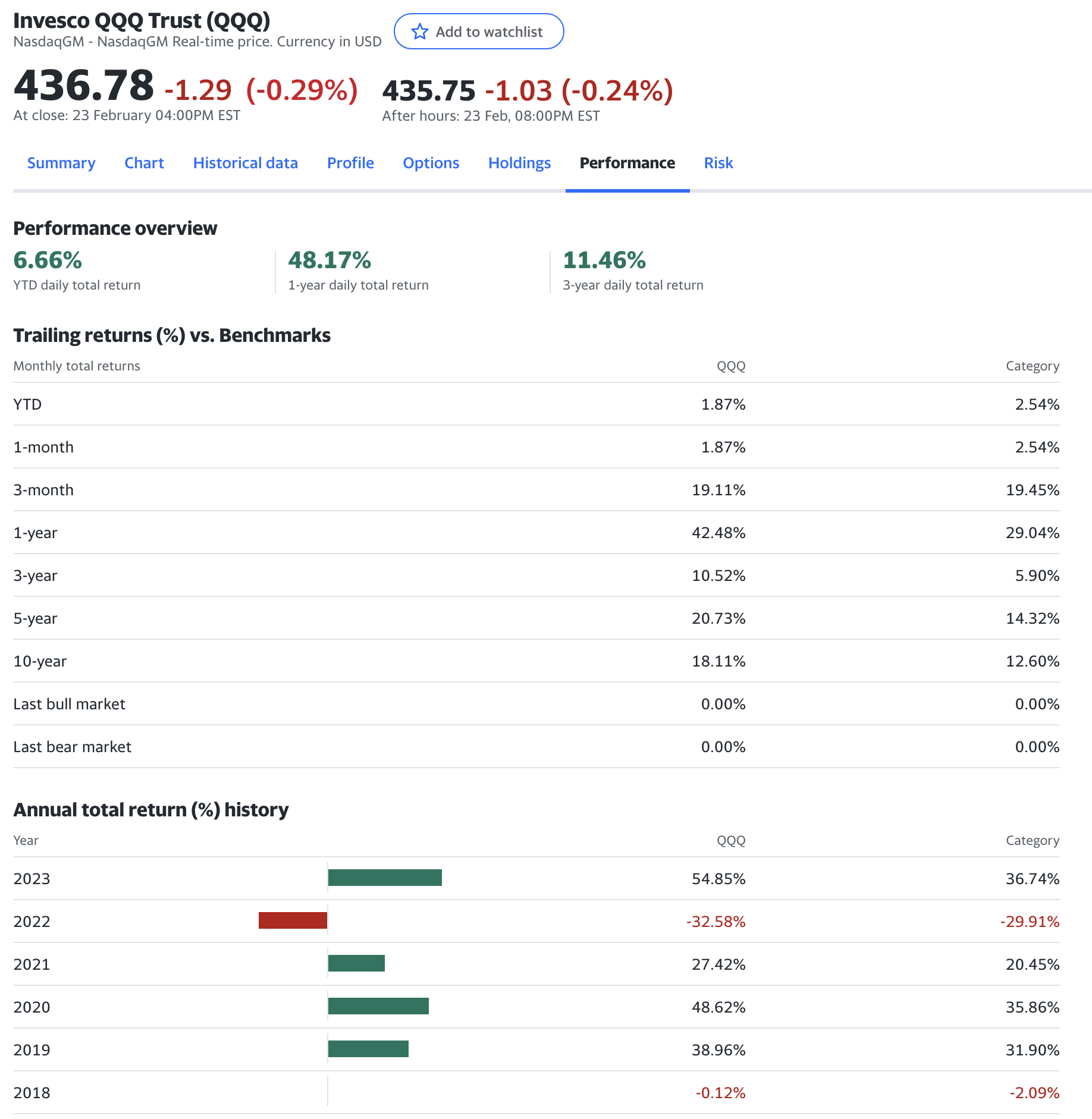Click Add to watchlist button

[479, 32]
